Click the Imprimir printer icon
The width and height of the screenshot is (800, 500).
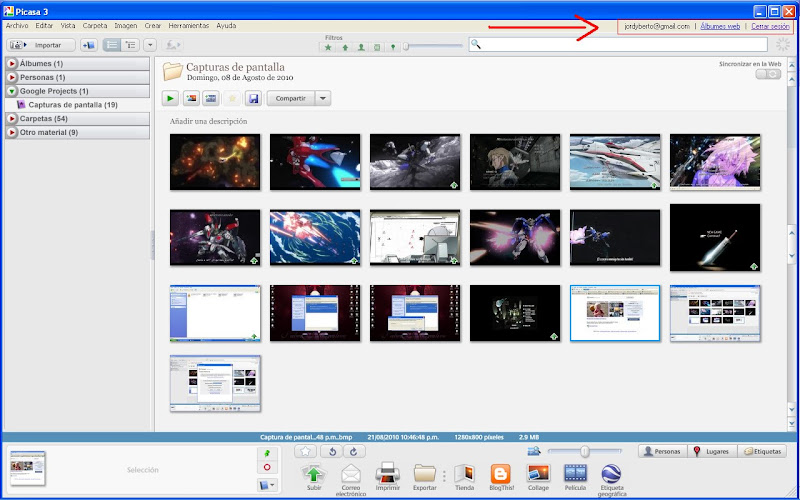tap(387, 473)
